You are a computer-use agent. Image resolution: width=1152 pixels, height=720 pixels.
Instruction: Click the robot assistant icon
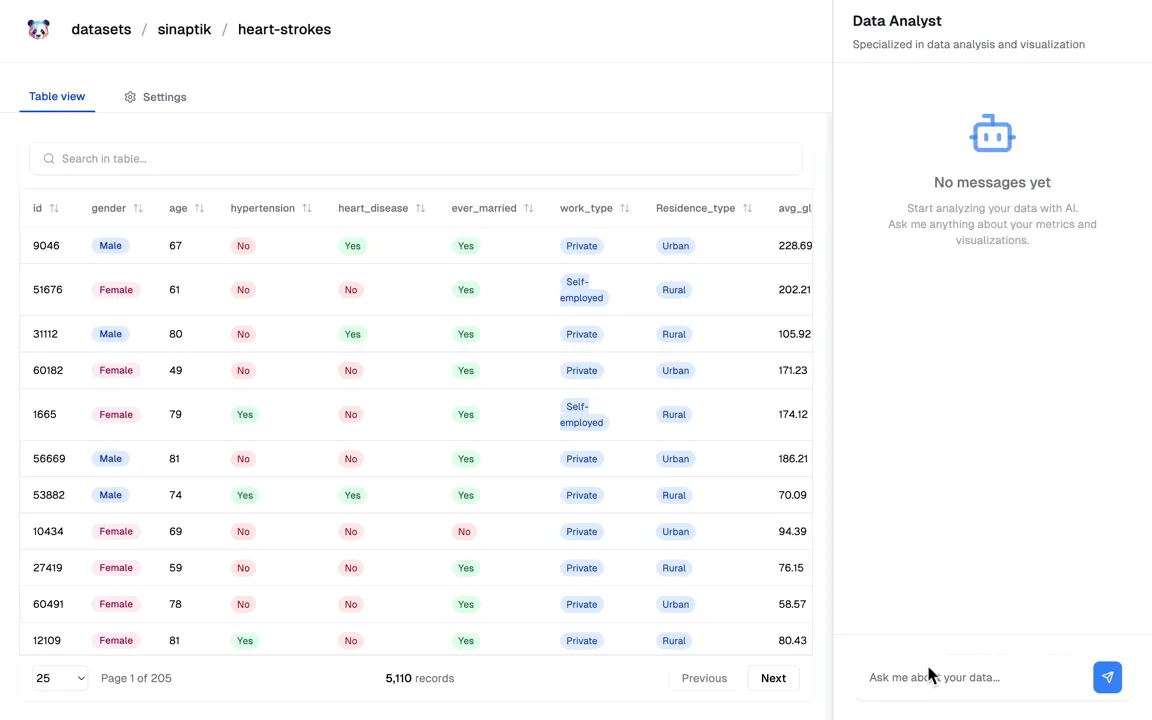[992, 134]
